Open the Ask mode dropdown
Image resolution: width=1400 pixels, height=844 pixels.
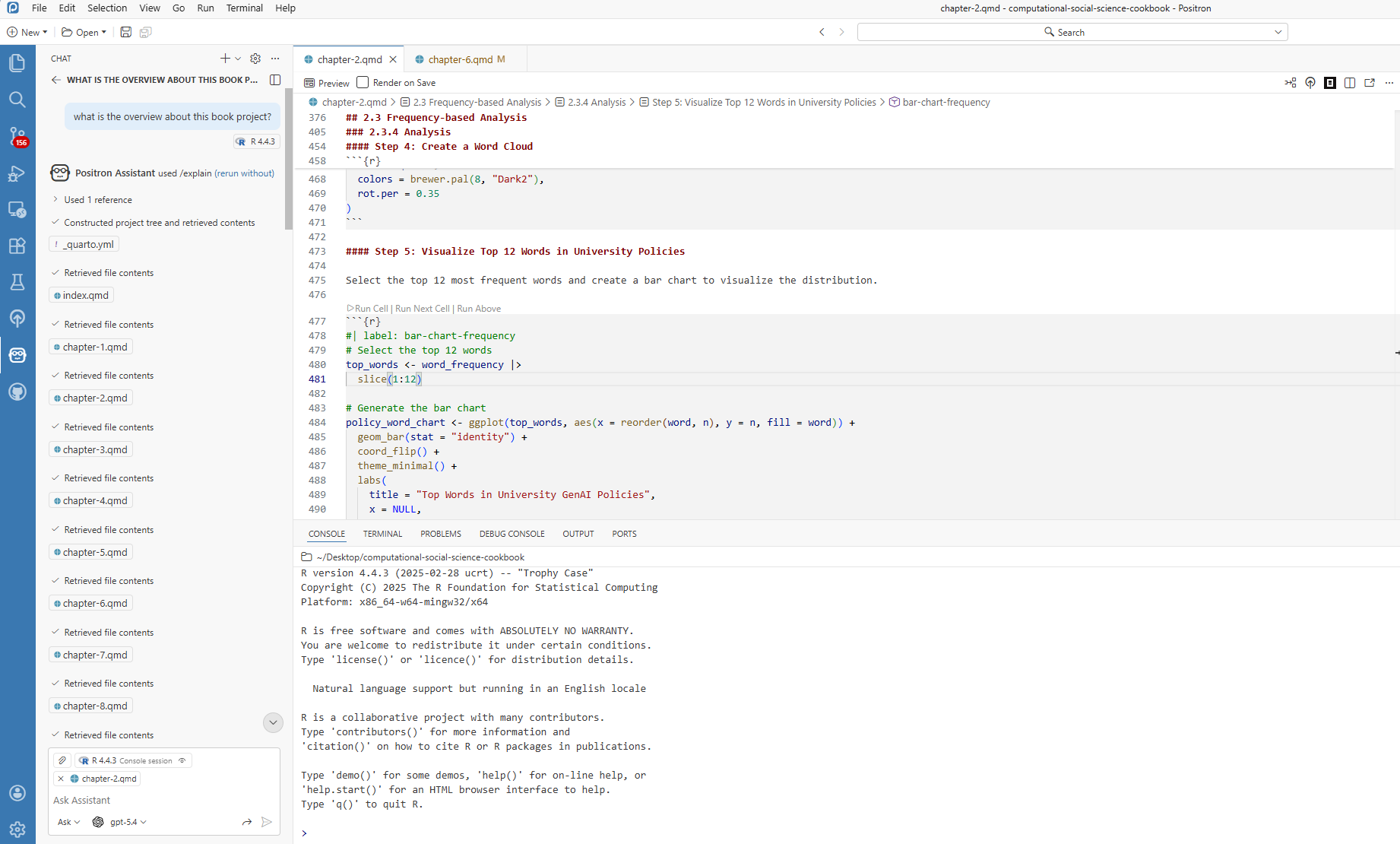(x=68, y=822)
